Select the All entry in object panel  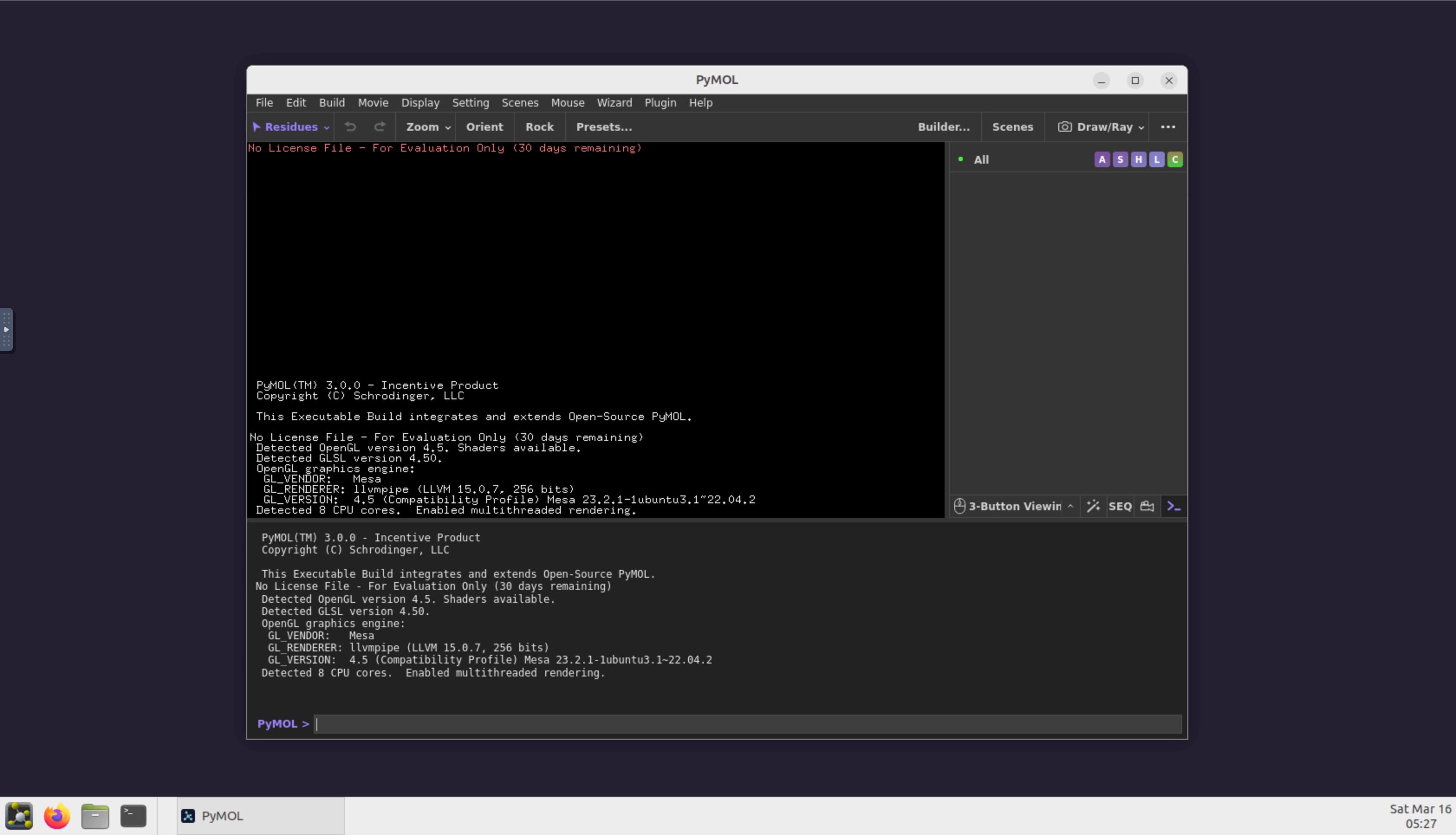click(x=981, y=159)
